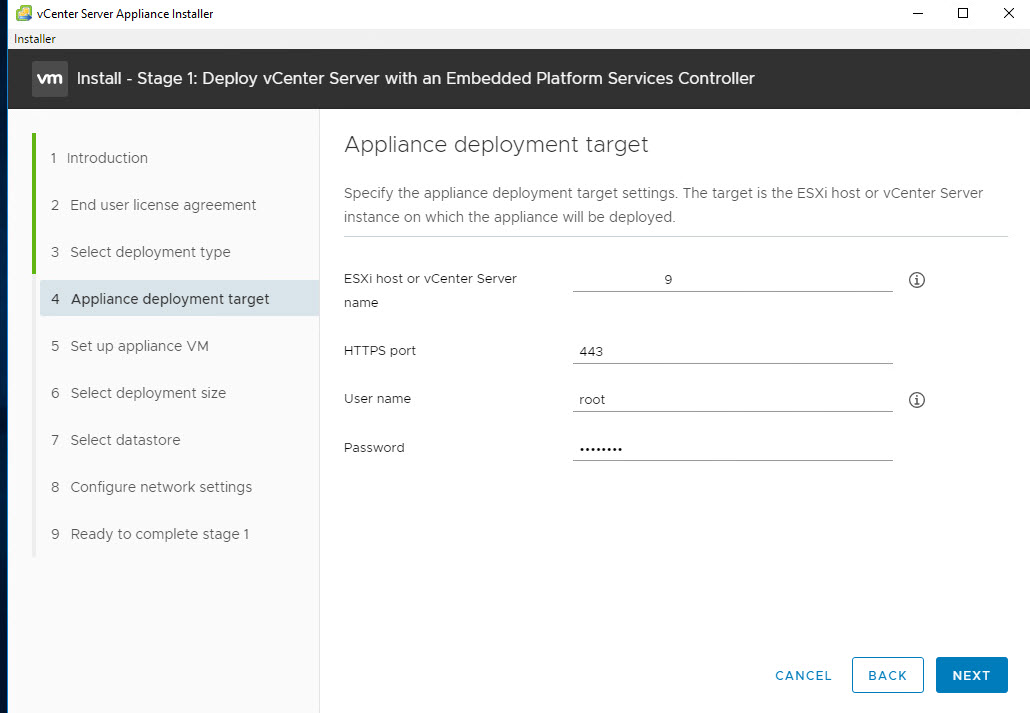The image size is (1030, 713).
Task: Click the BACK button
Action: (x=887, y=675)
